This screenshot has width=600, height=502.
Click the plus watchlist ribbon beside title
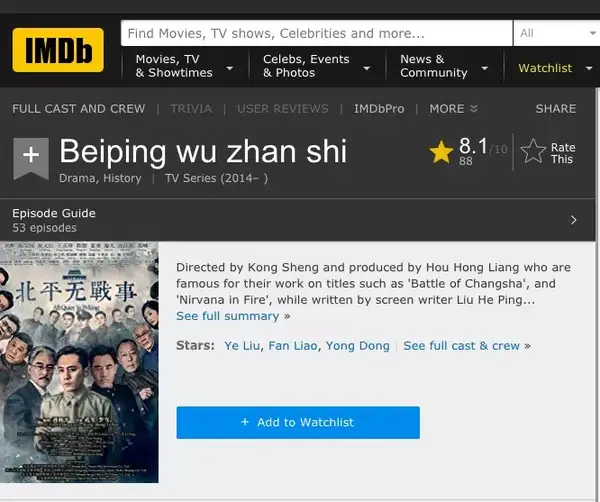click(x=31, y=156)
